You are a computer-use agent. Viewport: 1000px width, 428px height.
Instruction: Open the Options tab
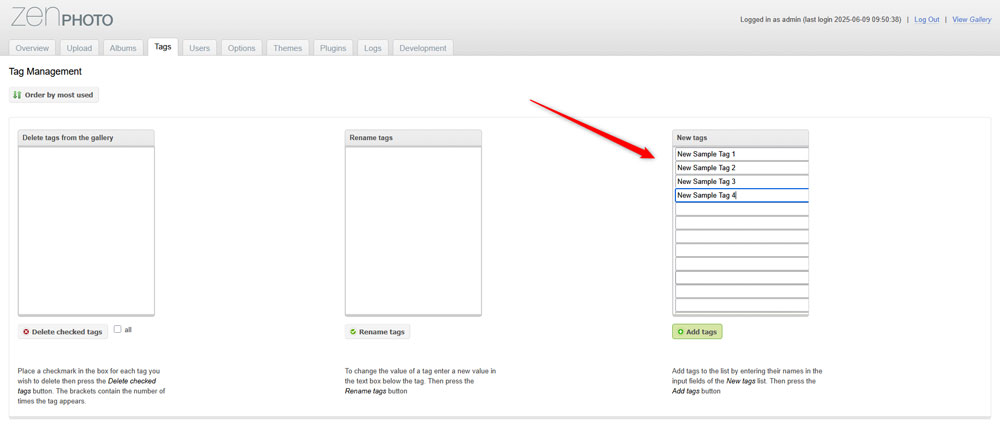[x=242, y=48]
